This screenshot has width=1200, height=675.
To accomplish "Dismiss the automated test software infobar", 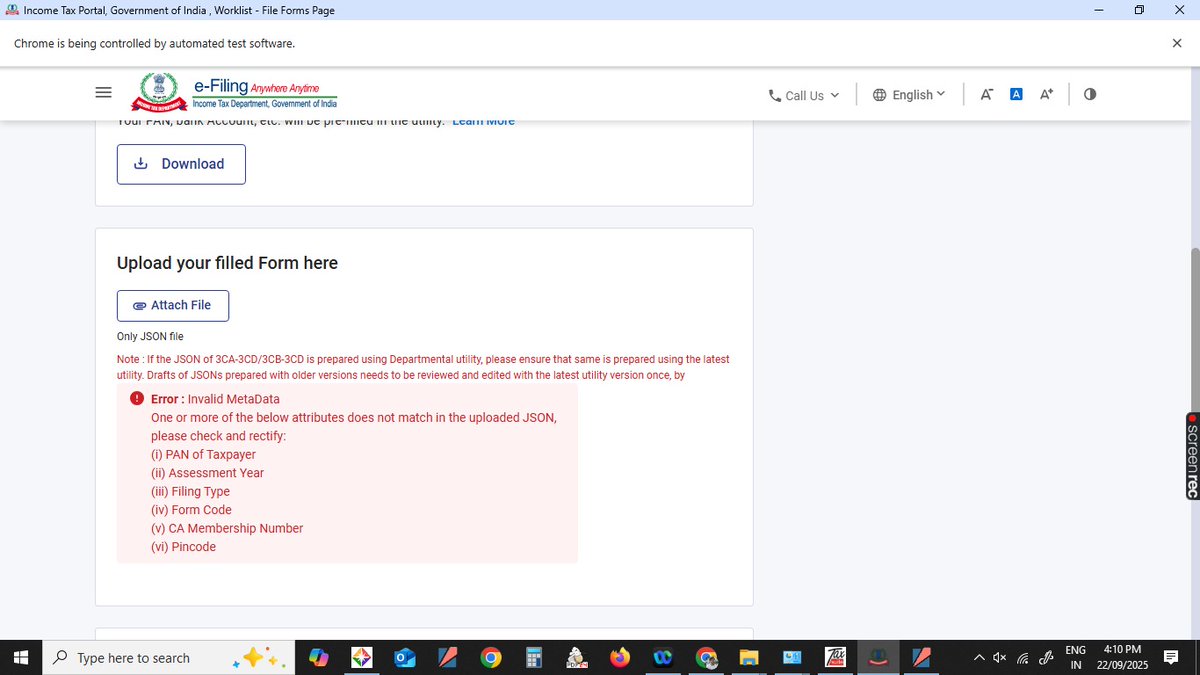I will [1177, 43].
